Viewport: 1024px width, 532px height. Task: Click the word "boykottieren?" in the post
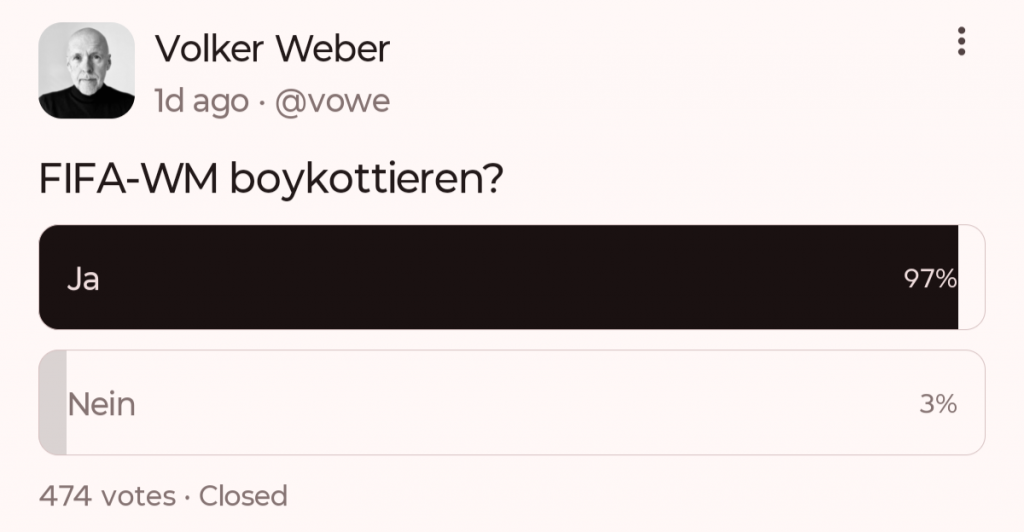click(x=366, y=180)
